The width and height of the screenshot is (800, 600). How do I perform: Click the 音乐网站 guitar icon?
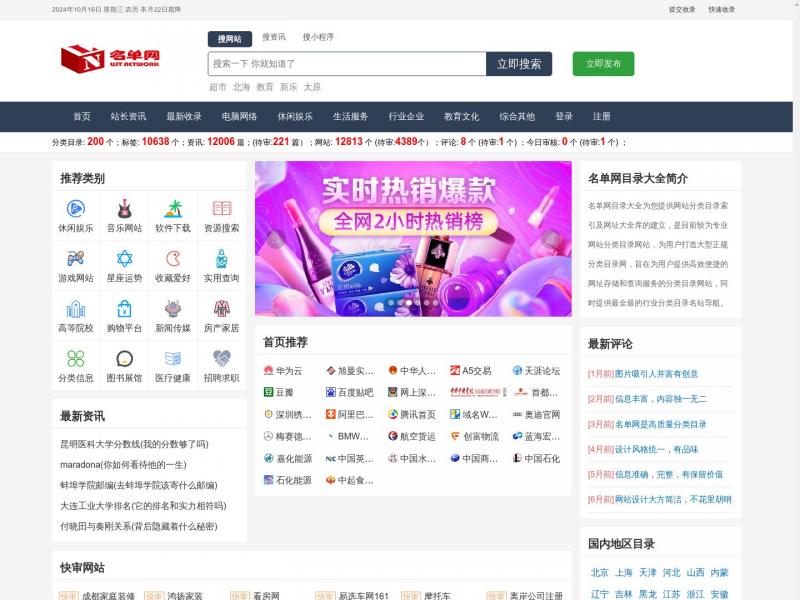click(x=124, y=209)
